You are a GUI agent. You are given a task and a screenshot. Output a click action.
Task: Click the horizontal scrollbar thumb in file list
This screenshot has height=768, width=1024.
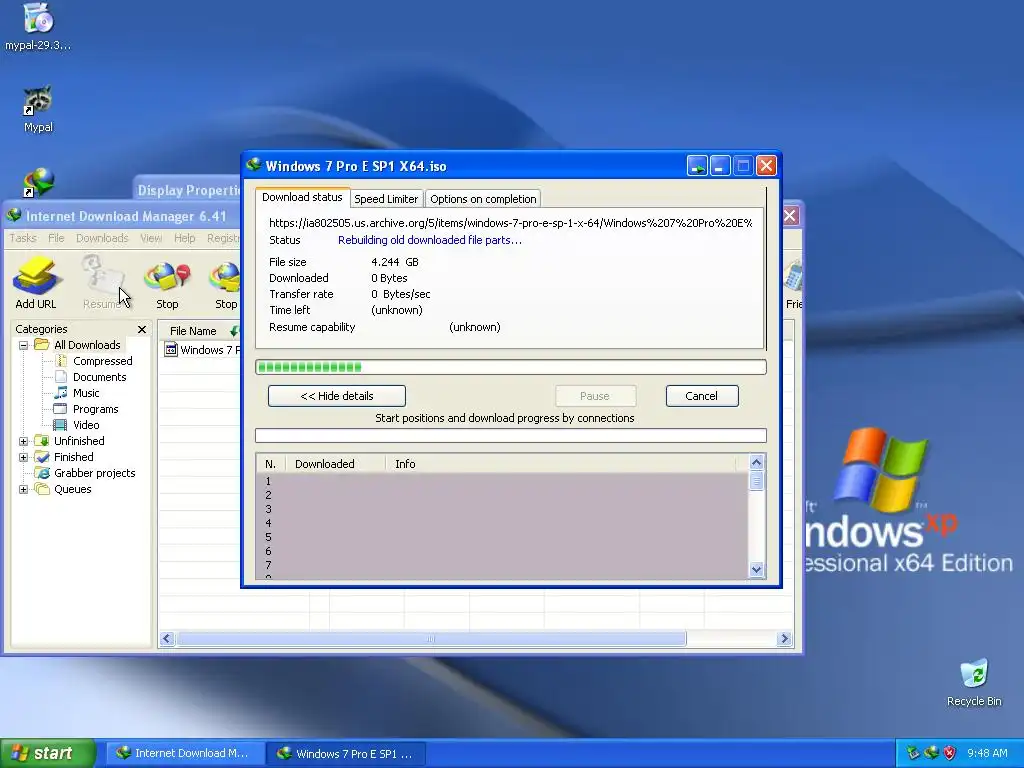pos(431,639)
